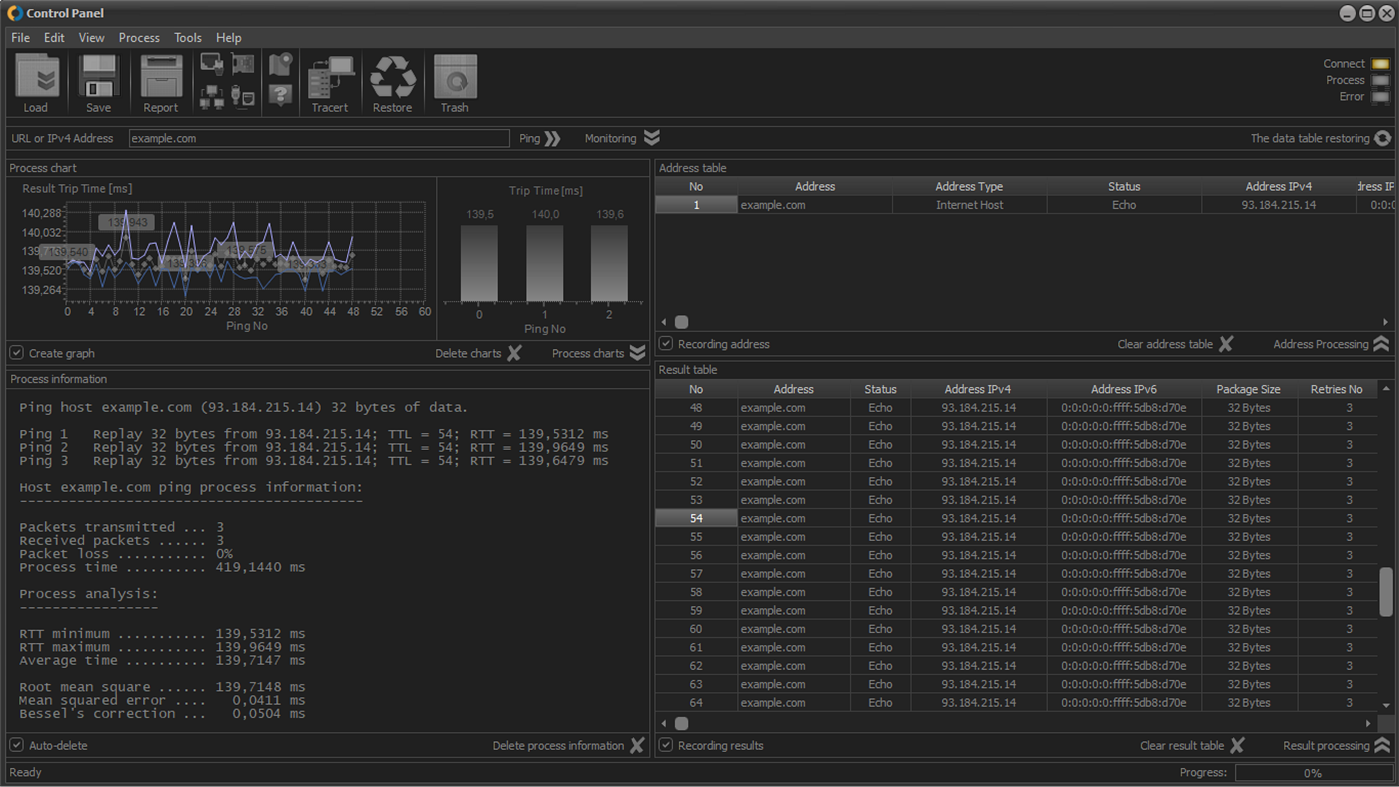Expand the Monitoring dropdown chevrons
1399x787 pixels.
(652, 138)
